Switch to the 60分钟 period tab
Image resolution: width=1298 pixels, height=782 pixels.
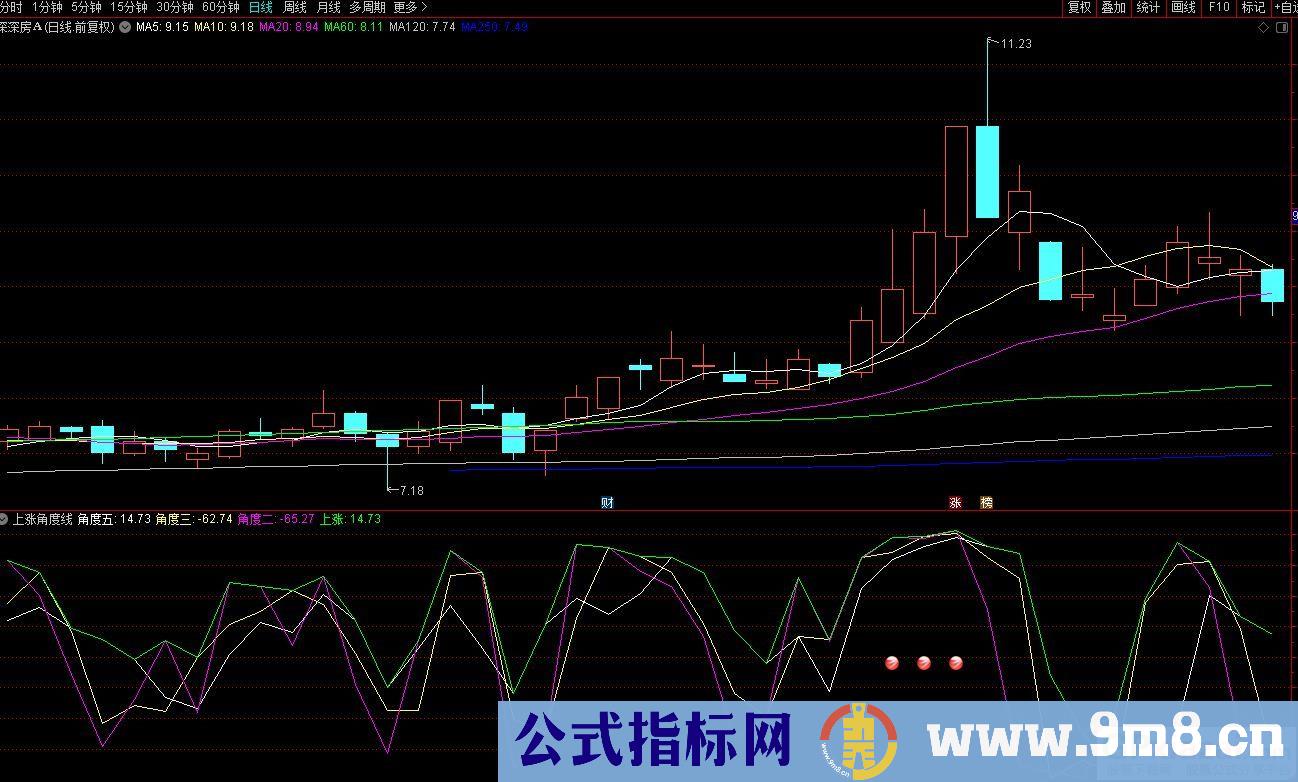220,7
